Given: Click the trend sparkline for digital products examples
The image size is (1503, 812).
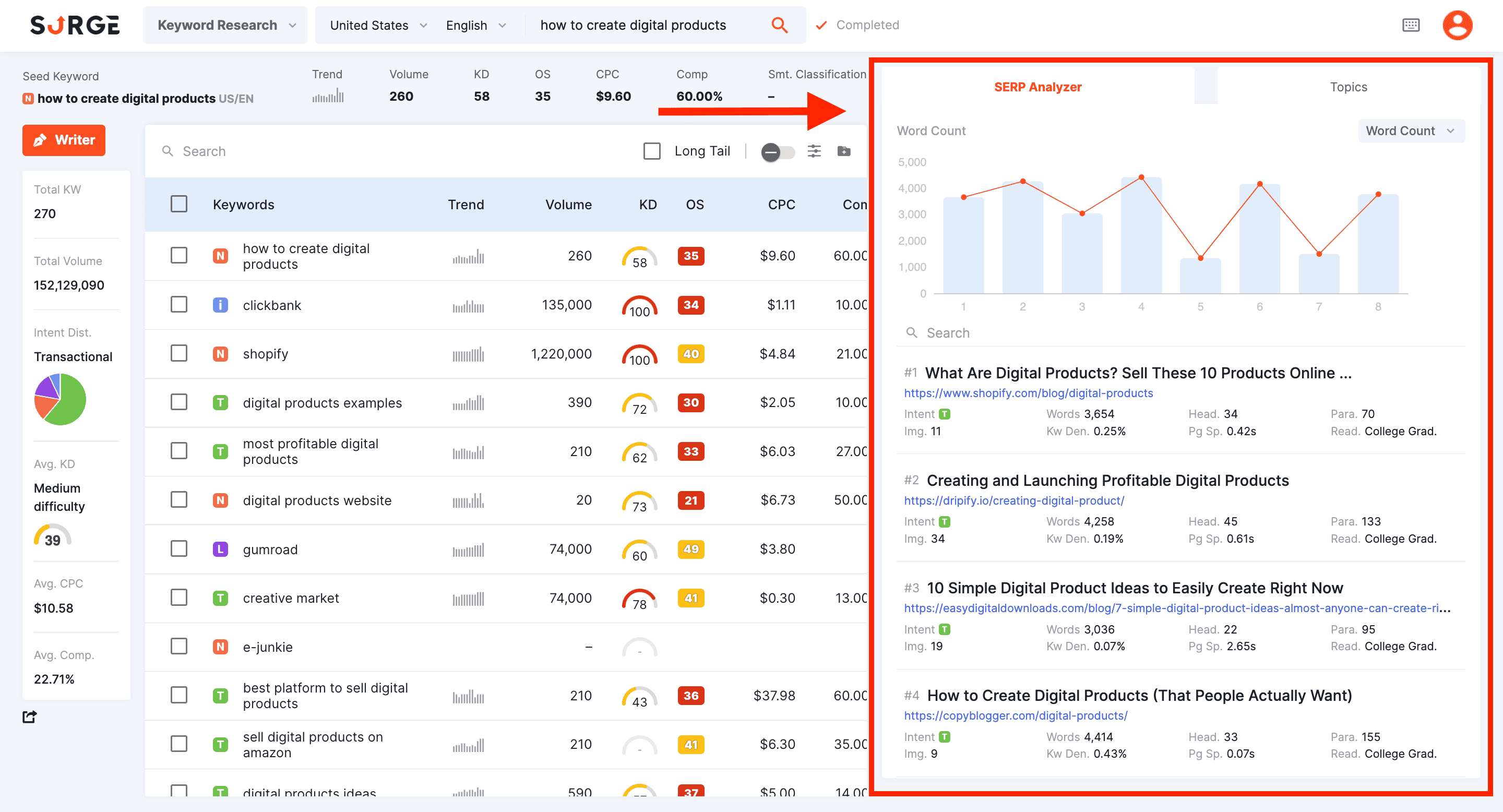Looking at the screenshot, I should (x=468, y=402).
